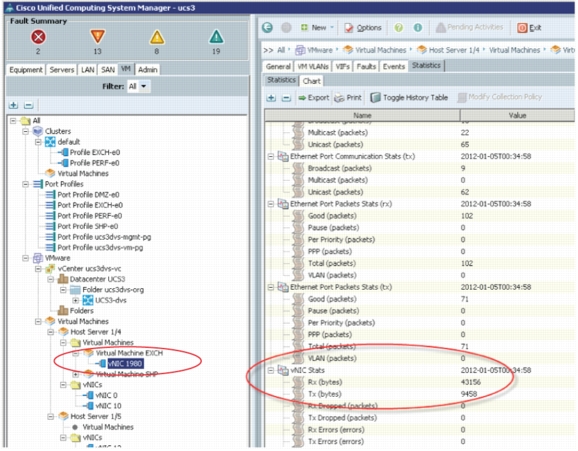The image size is (578, 451).
Task: Click Toggle History Table button
Action: [409, 98]
